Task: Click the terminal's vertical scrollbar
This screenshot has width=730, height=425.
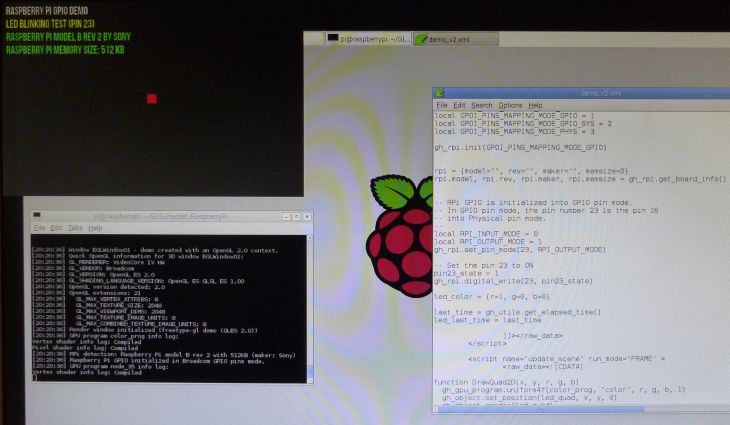Action: coord(310,309)
